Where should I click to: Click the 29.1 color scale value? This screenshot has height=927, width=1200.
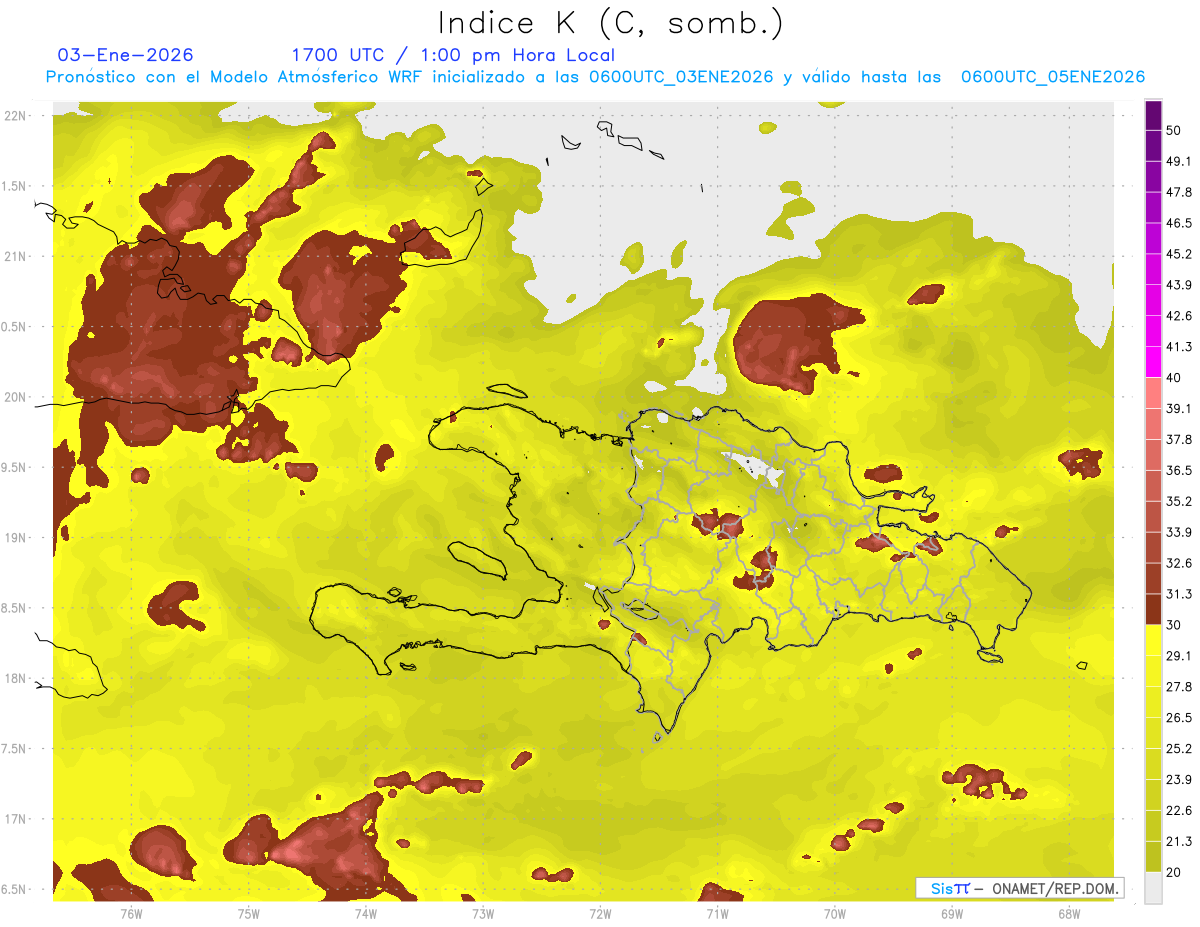tap(1179, 655)
